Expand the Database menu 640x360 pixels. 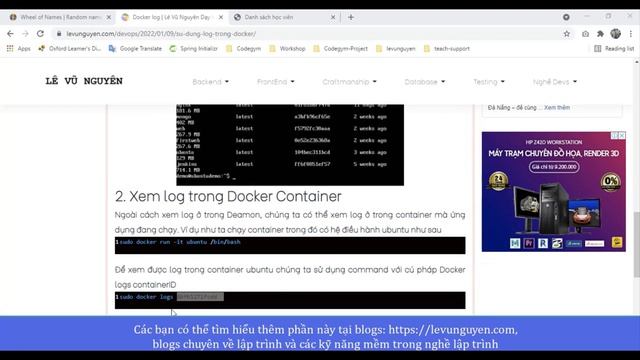pos(424,82)
